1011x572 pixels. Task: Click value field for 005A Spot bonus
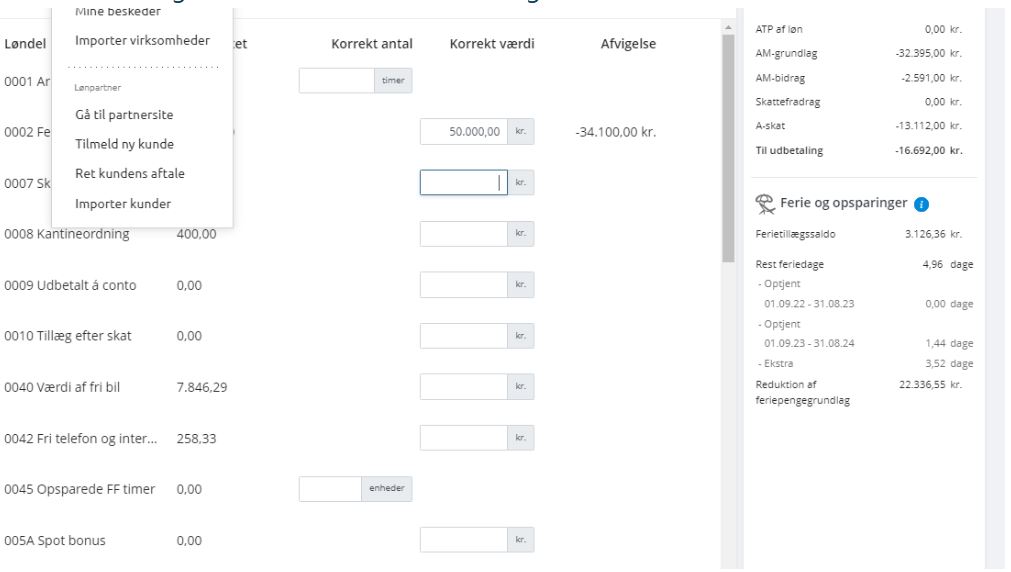(464, 540)
